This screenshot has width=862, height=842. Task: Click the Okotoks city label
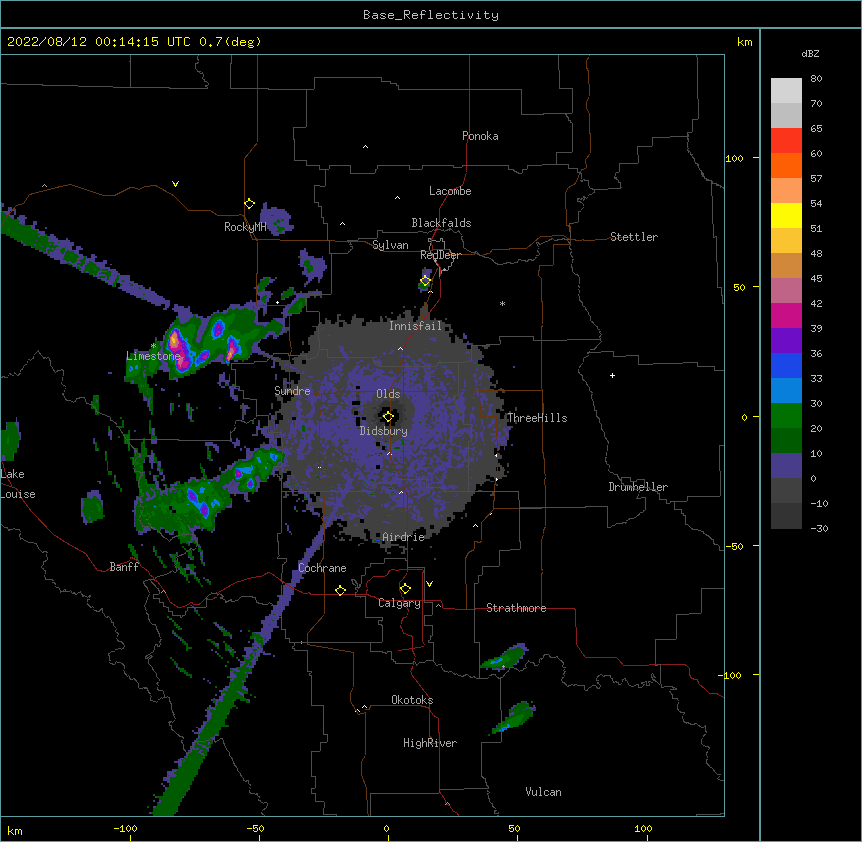point(412,700)
